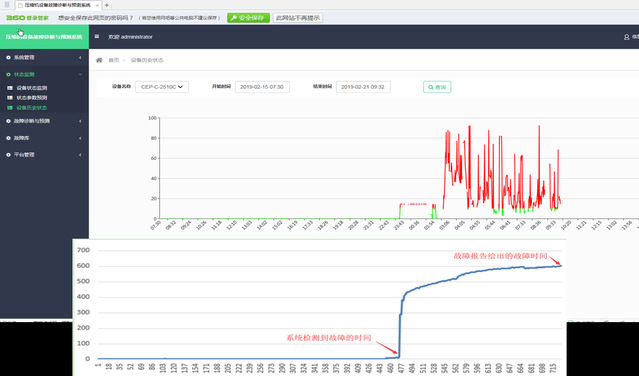
Task: Click the green 查询 search button
Action: [x=437, y=87]
